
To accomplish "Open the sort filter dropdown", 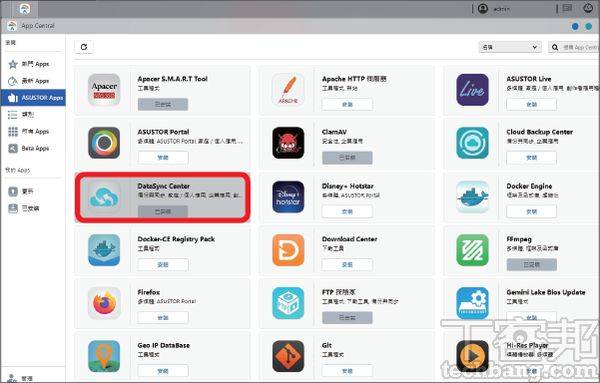I will click(x=510, y=47).
